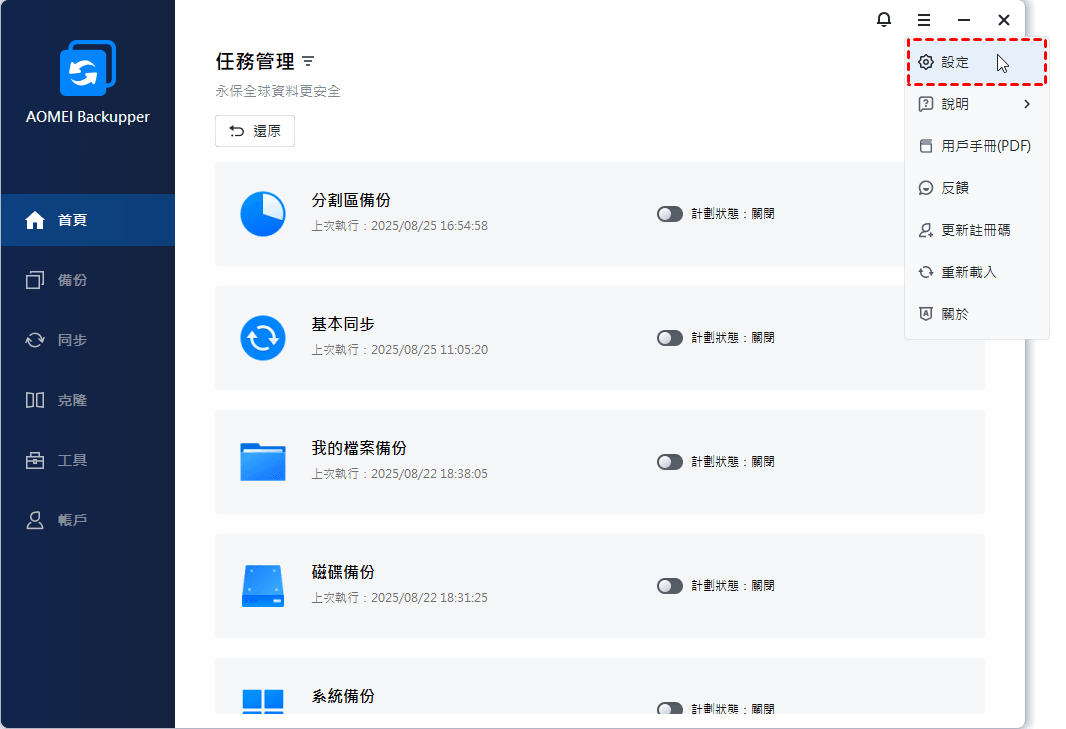Click last run time 2025/08/25 11:05:20

point(429,350)
